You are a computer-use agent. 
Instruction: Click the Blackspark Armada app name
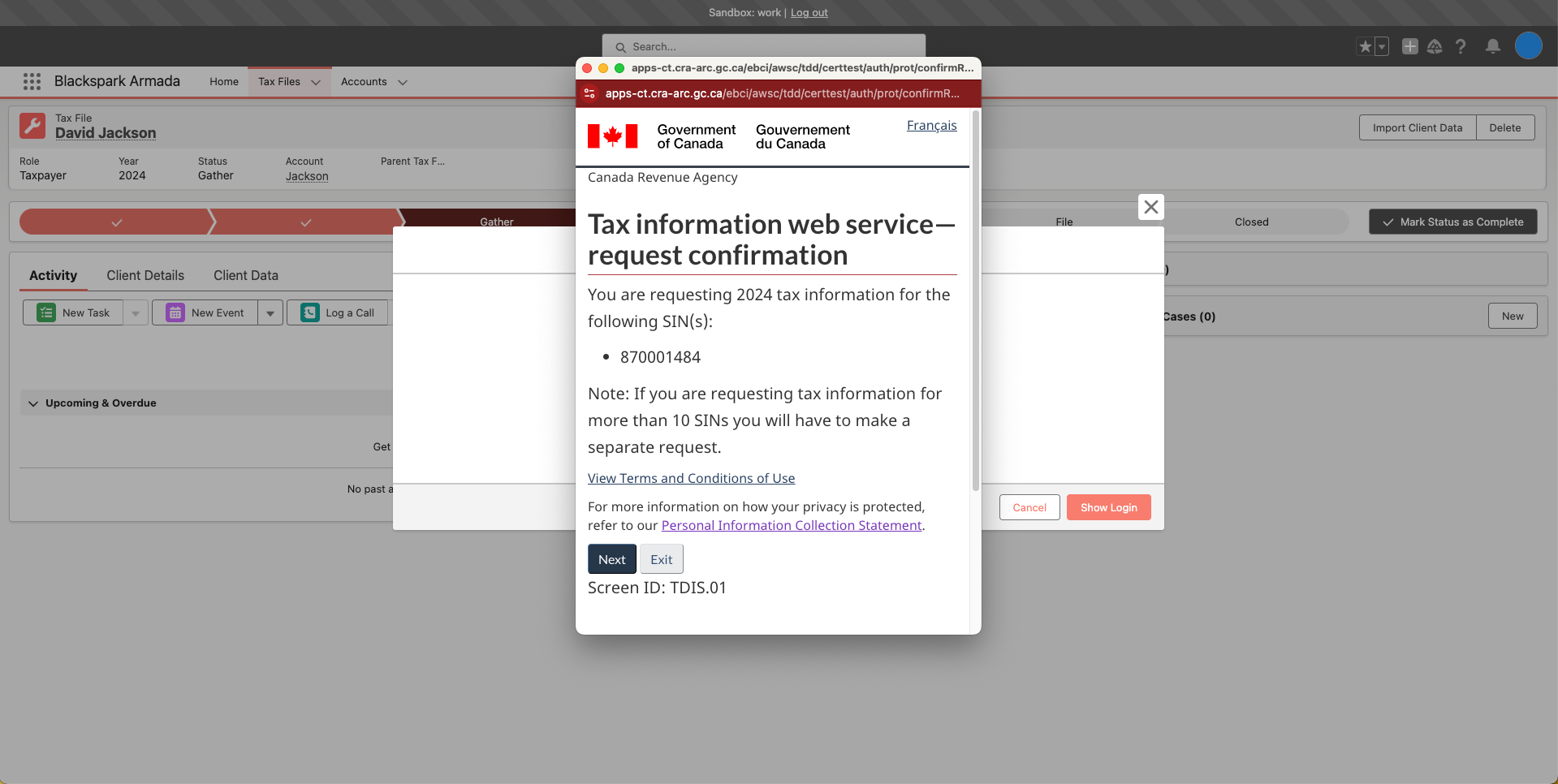[117, 81]
